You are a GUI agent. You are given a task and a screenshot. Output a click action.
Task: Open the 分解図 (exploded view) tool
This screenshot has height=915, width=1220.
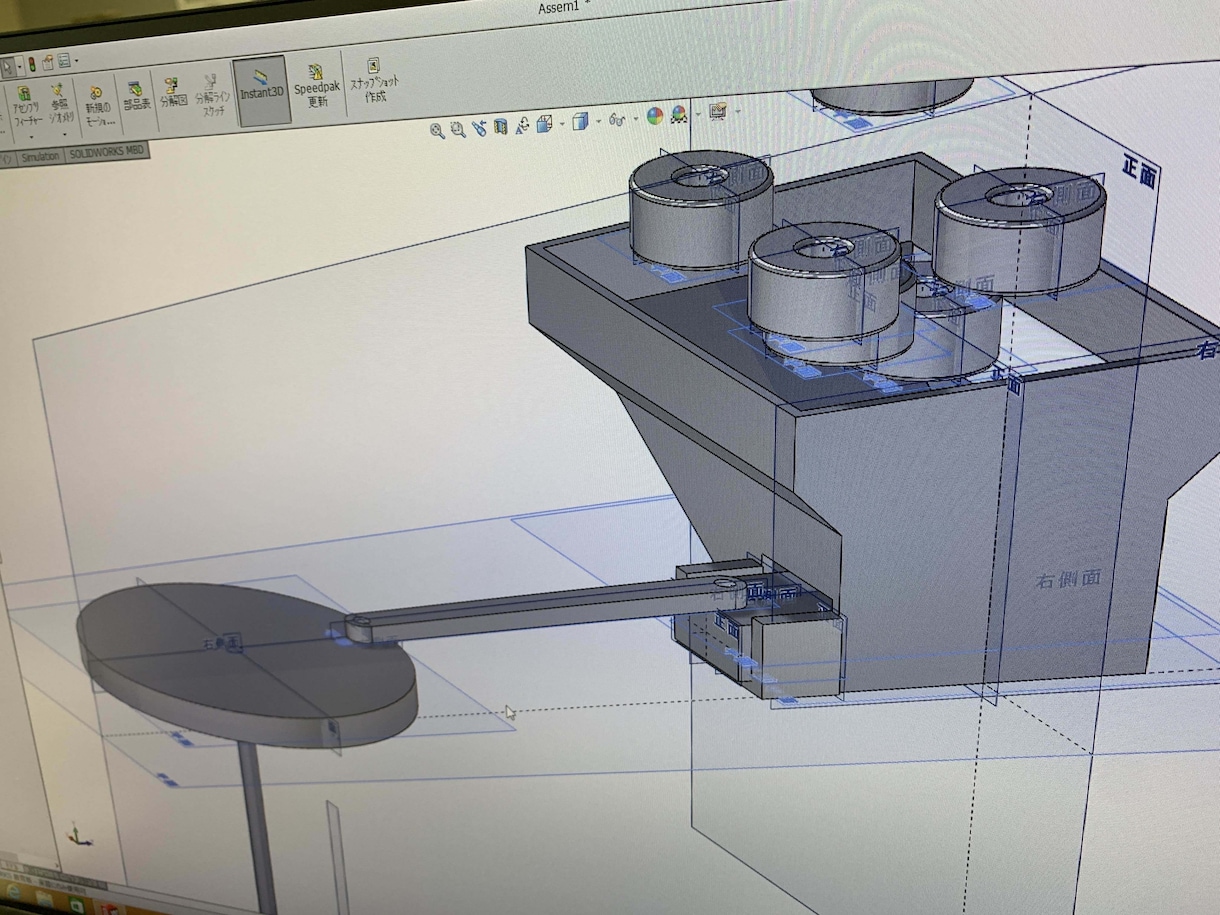coord(173,91)
